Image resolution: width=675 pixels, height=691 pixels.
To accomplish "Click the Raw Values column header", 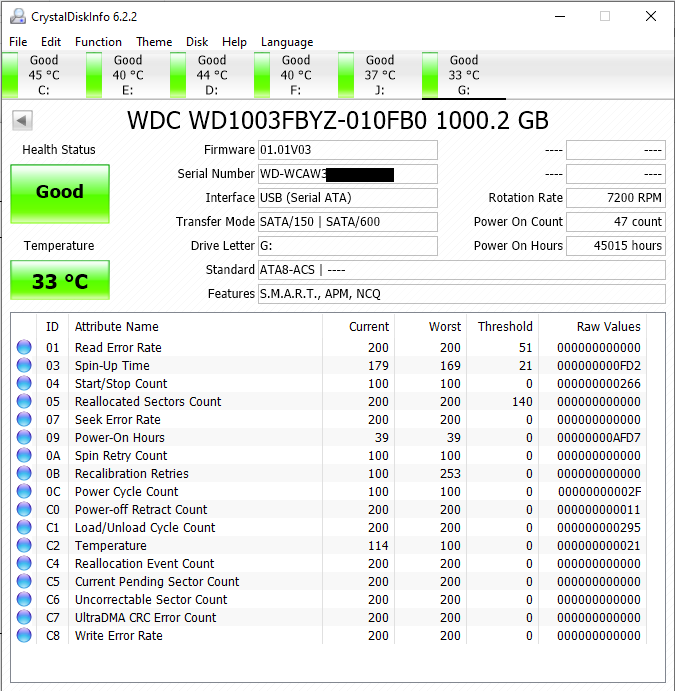I will coord(608,327).
